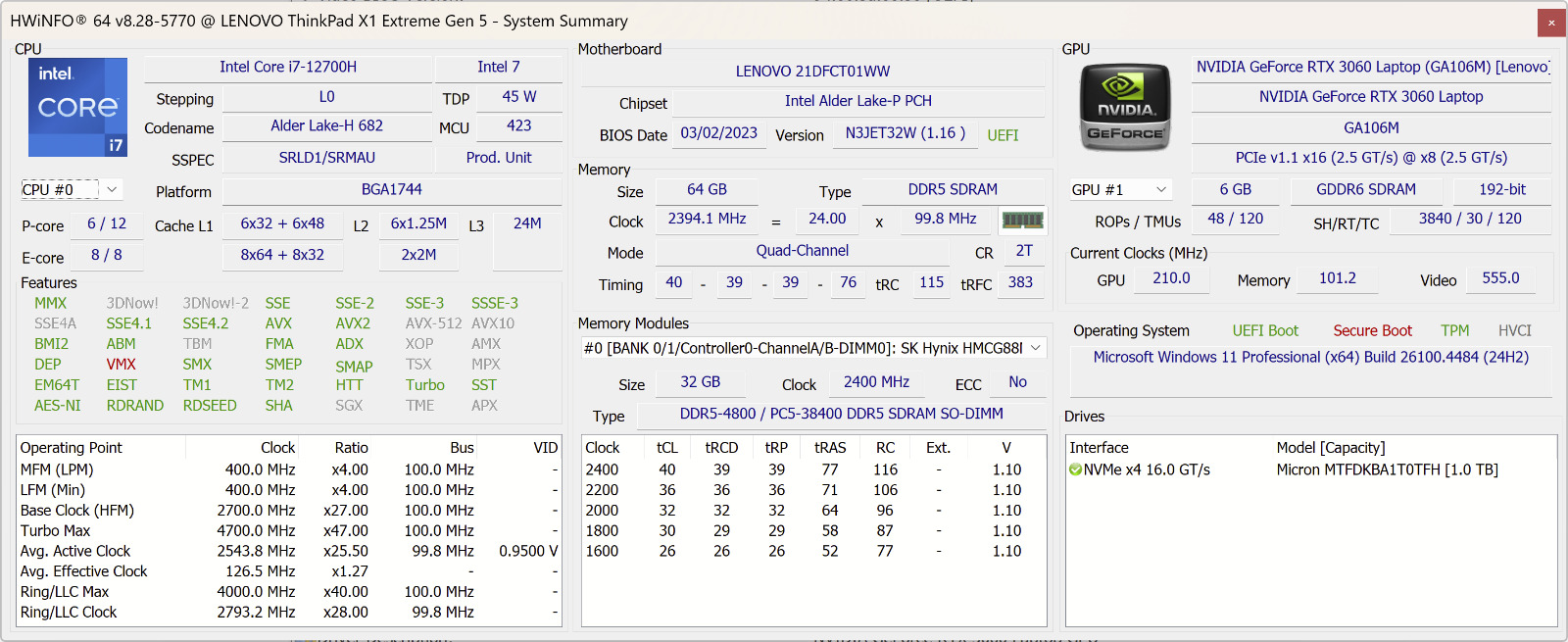This screenshot has height=642, width=1568.
Task: Click the BIOS date 03/02/2023
Action: (719, 133)
